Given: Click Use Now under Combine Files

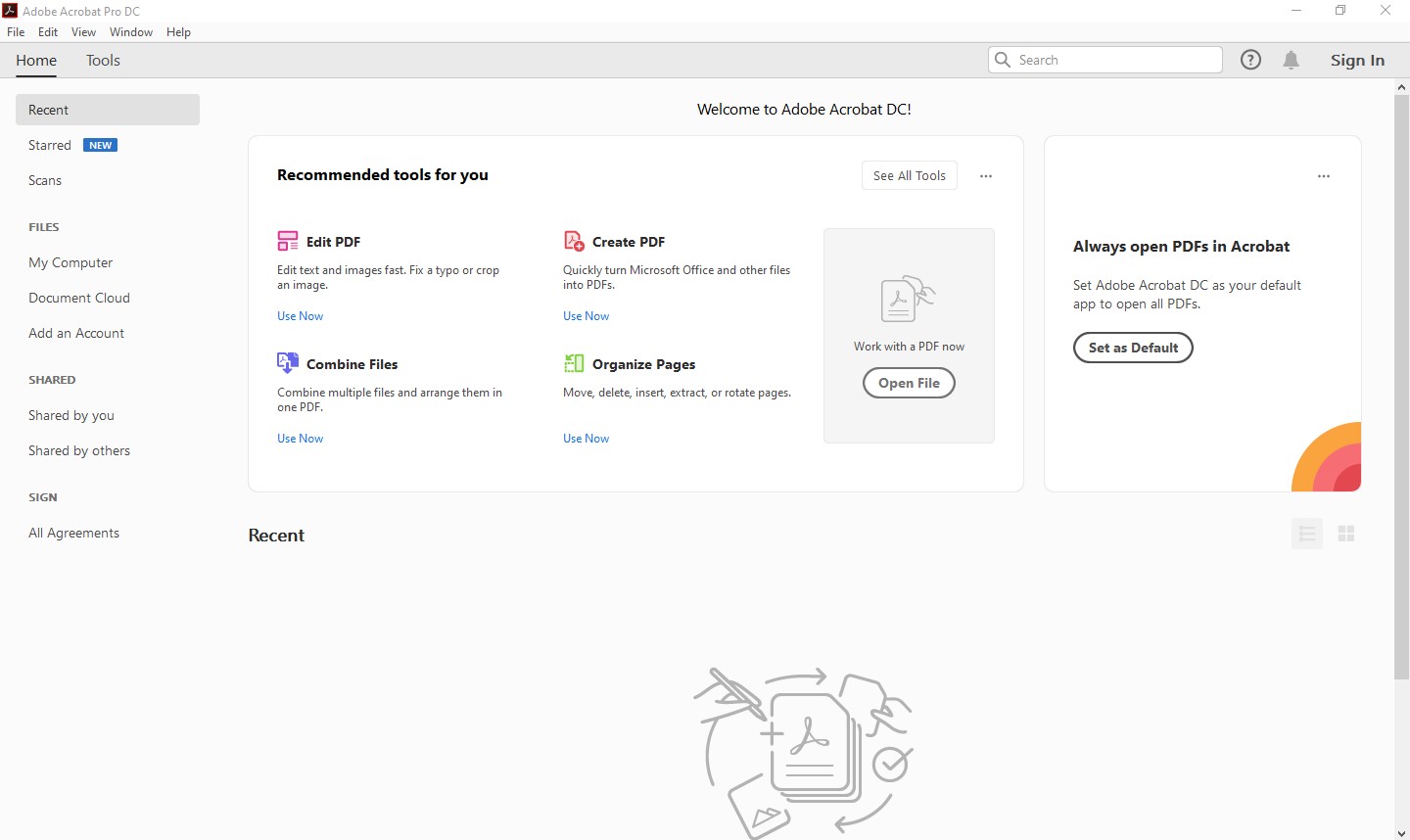Looking at the screenshot, I should tap(300, 439).
